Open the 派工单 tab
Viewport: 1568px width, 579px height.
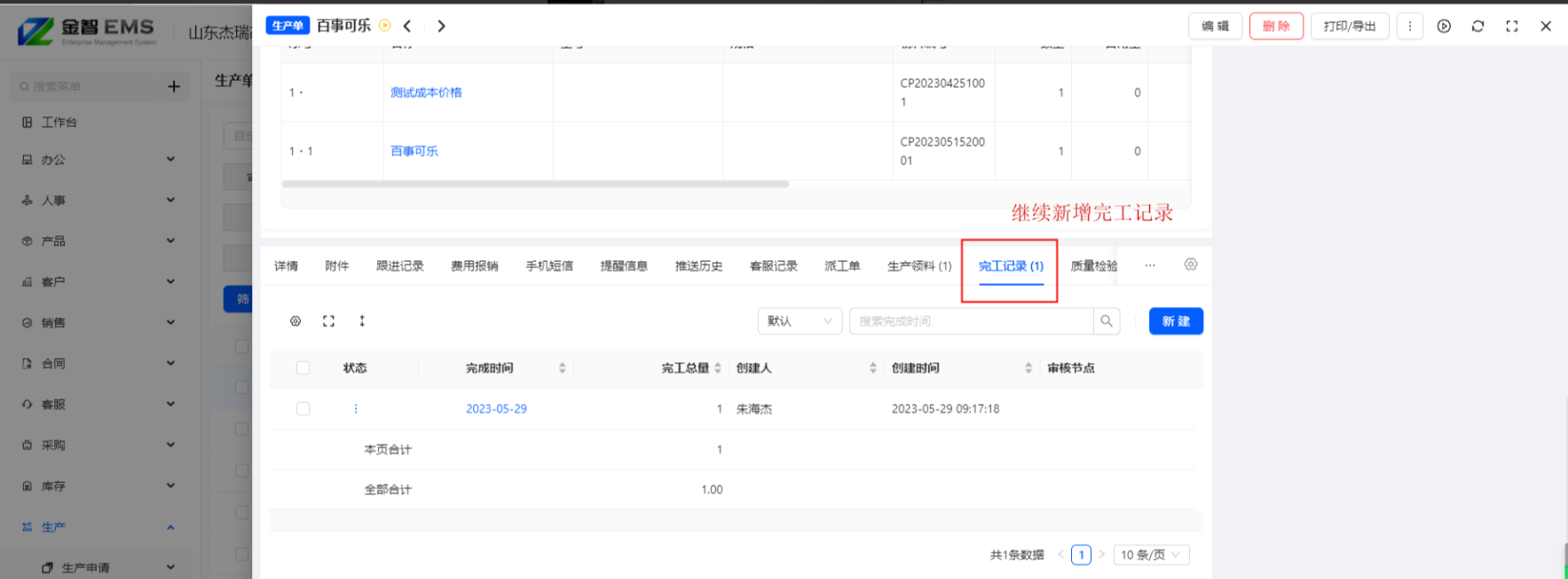pyautogui.click(x=842, y=266)
